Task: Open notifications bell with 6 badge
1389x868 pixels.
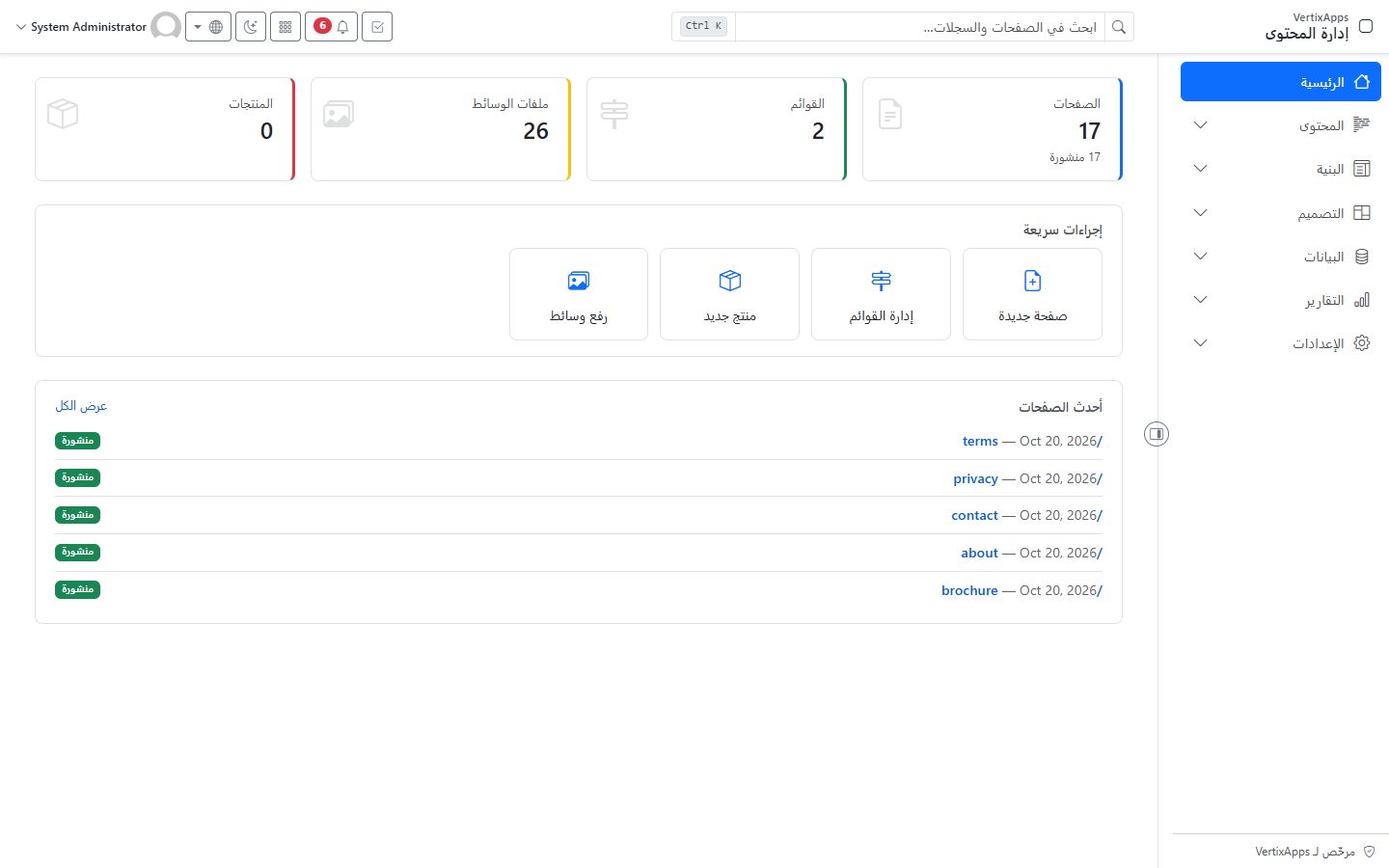Action: click(x=332, y=27)
